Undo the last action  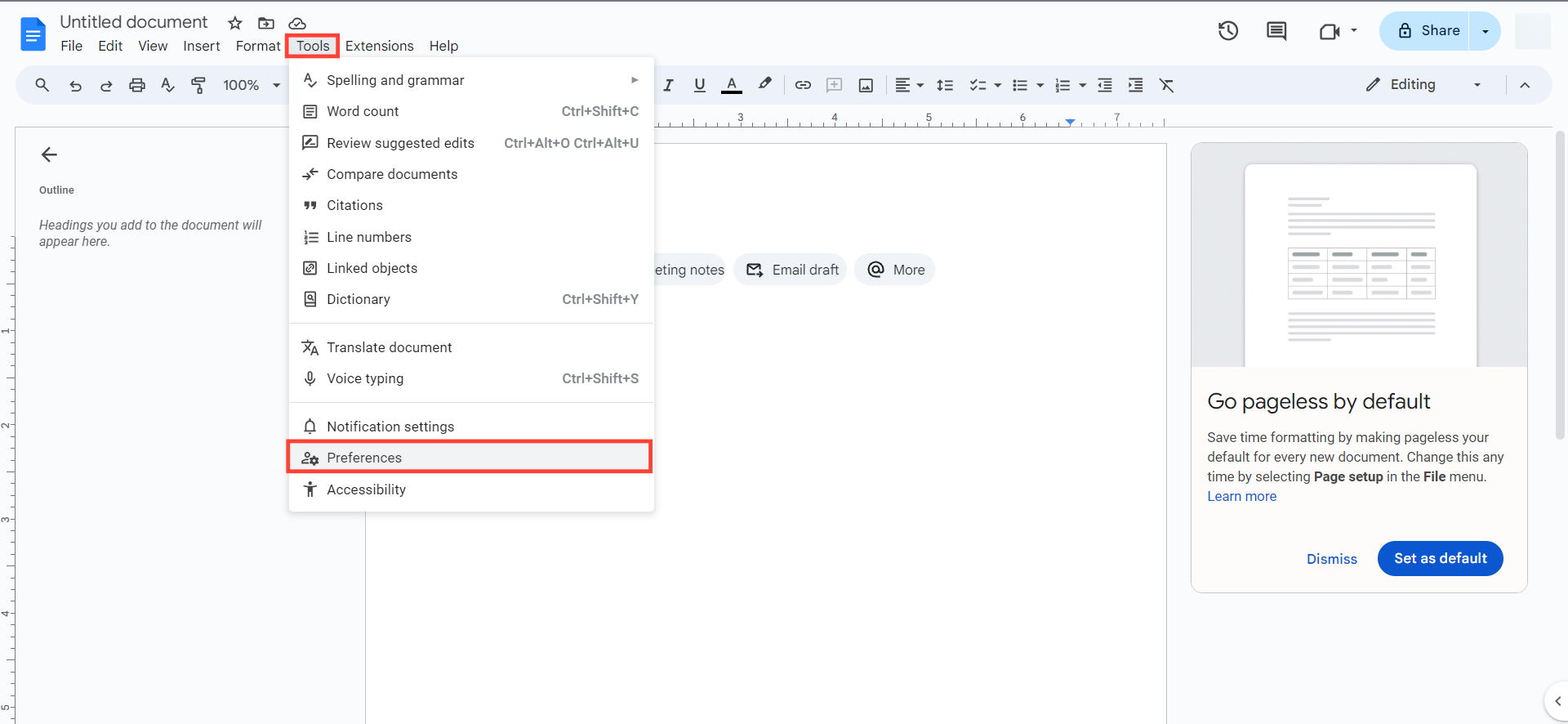tap(75, 85)
